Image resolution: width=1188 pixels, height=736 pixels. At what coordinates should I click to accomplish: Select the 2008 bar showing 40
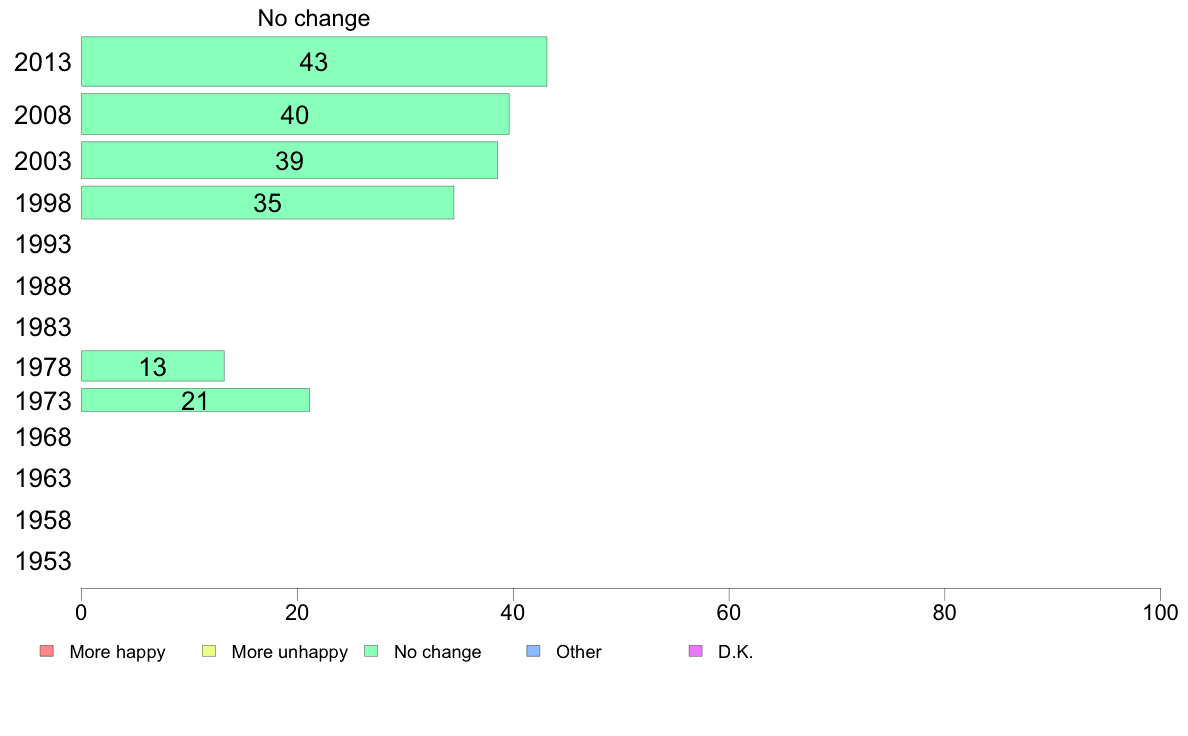click(x=295, y=114)
